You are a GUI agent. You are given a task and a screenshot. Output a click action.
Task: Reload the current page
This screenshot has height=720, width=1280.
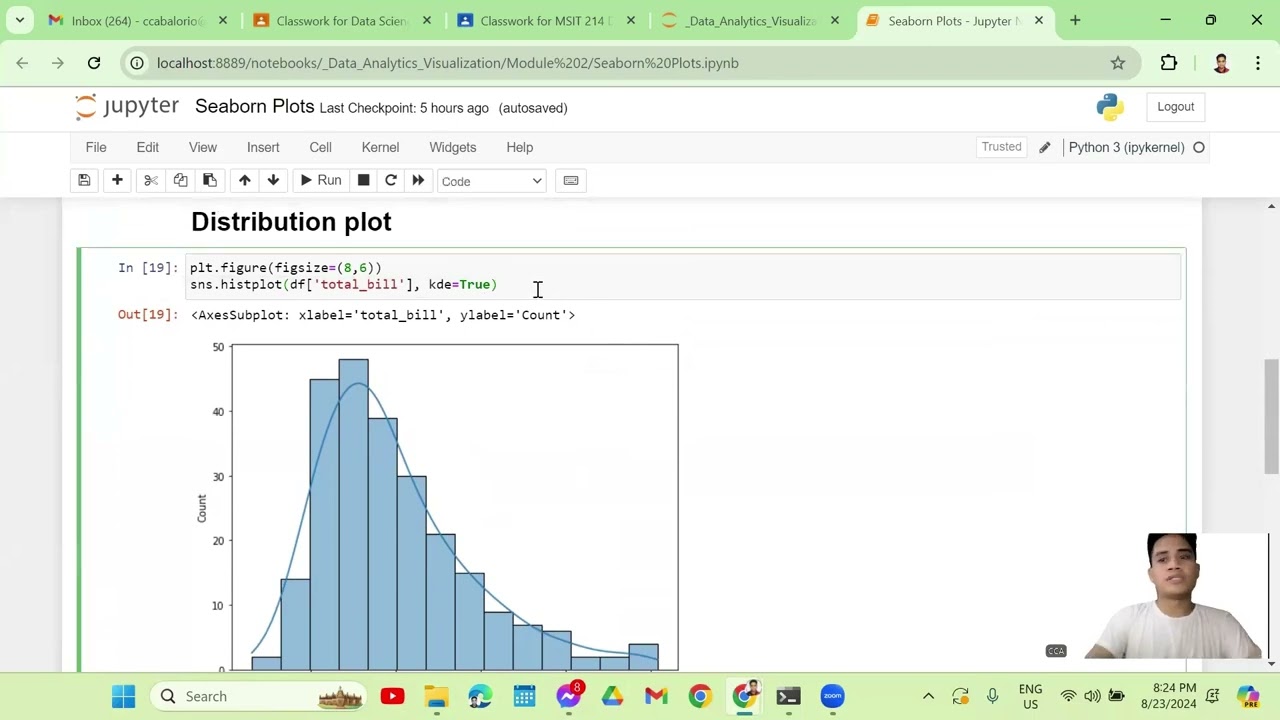[x=94, y=63]
